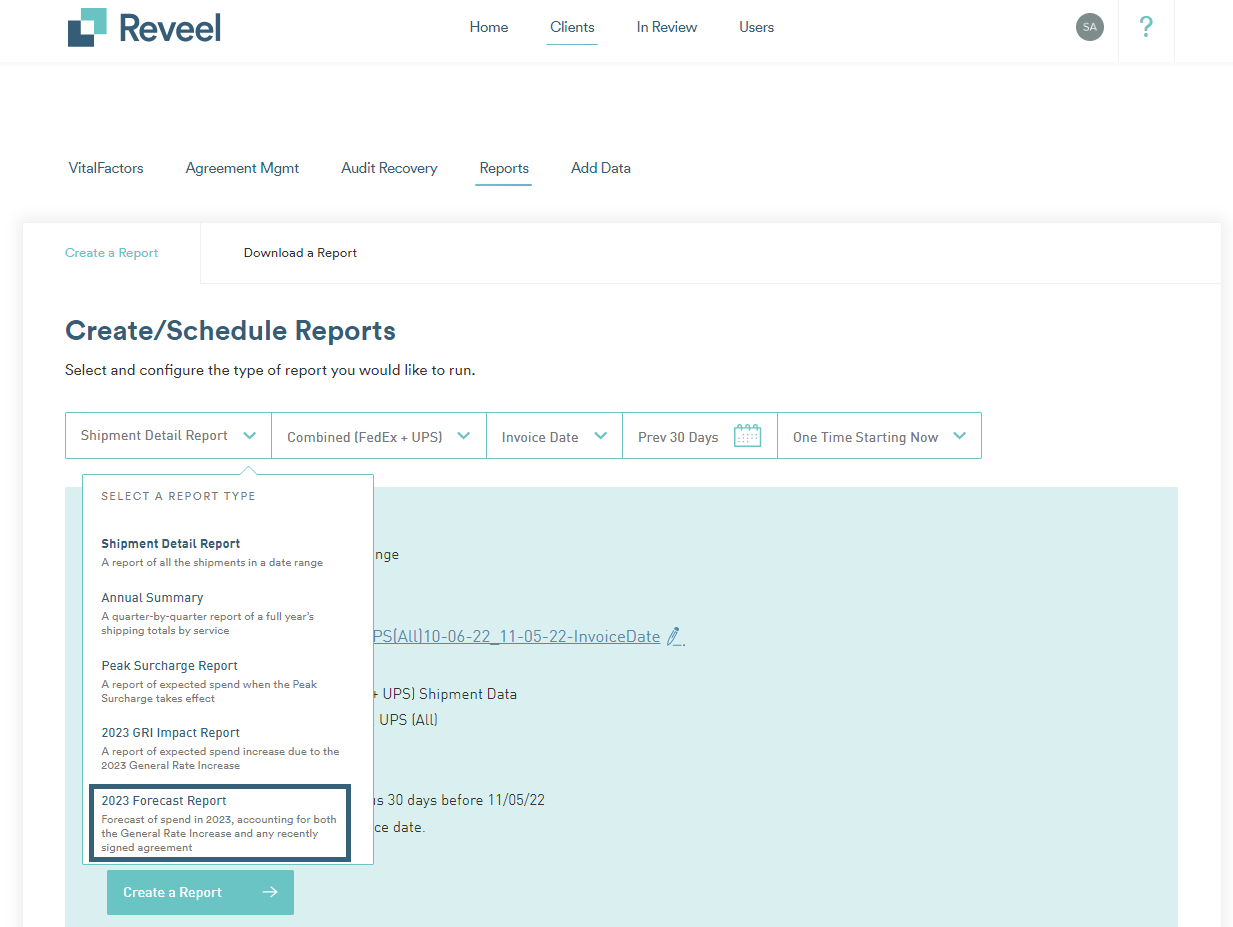Open the calendar icon next to Prev 30 Days
1233x927 pixels.
[x=748, y=435]
